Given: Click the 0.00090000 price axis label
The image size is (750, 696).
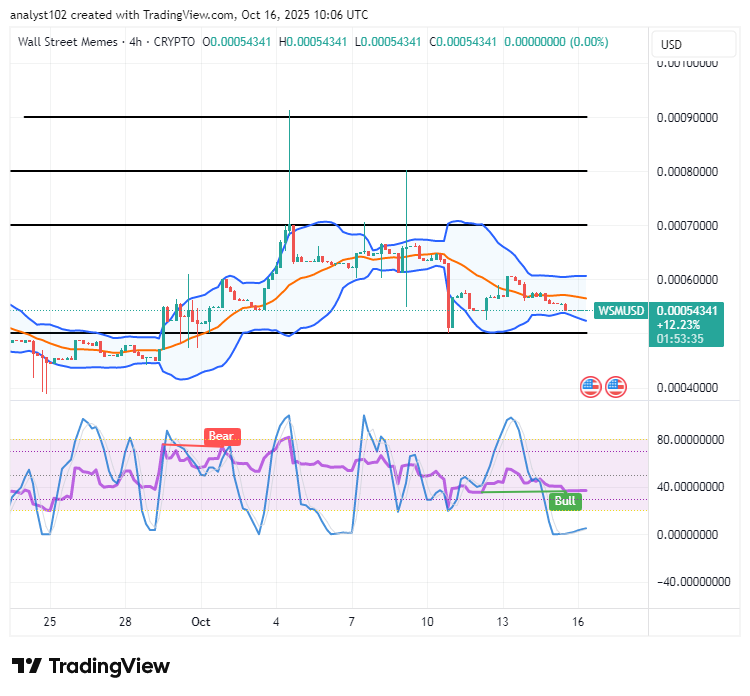Looking at the screenshot, I should coord(687,118).
